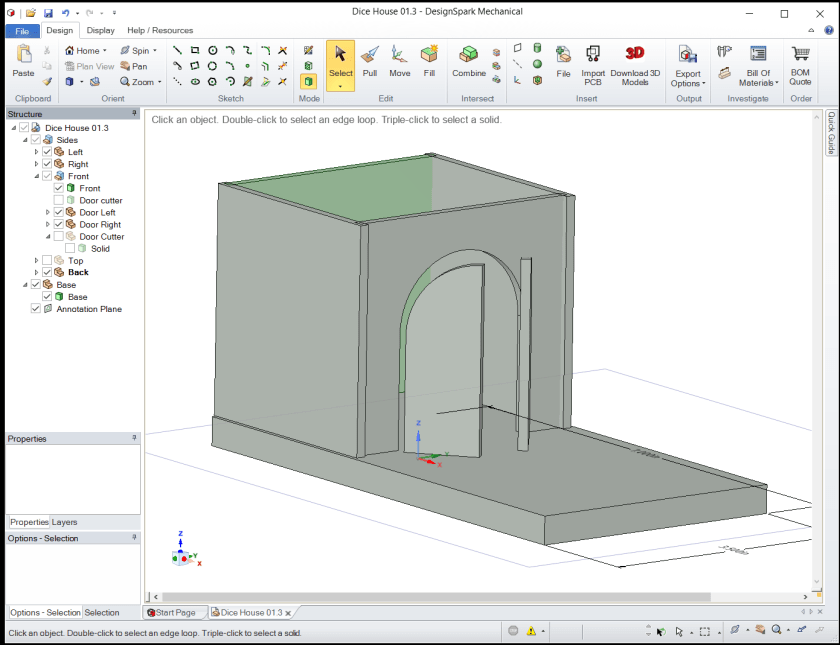
Task: Open the File menu
Action: (x=22, y=30)
